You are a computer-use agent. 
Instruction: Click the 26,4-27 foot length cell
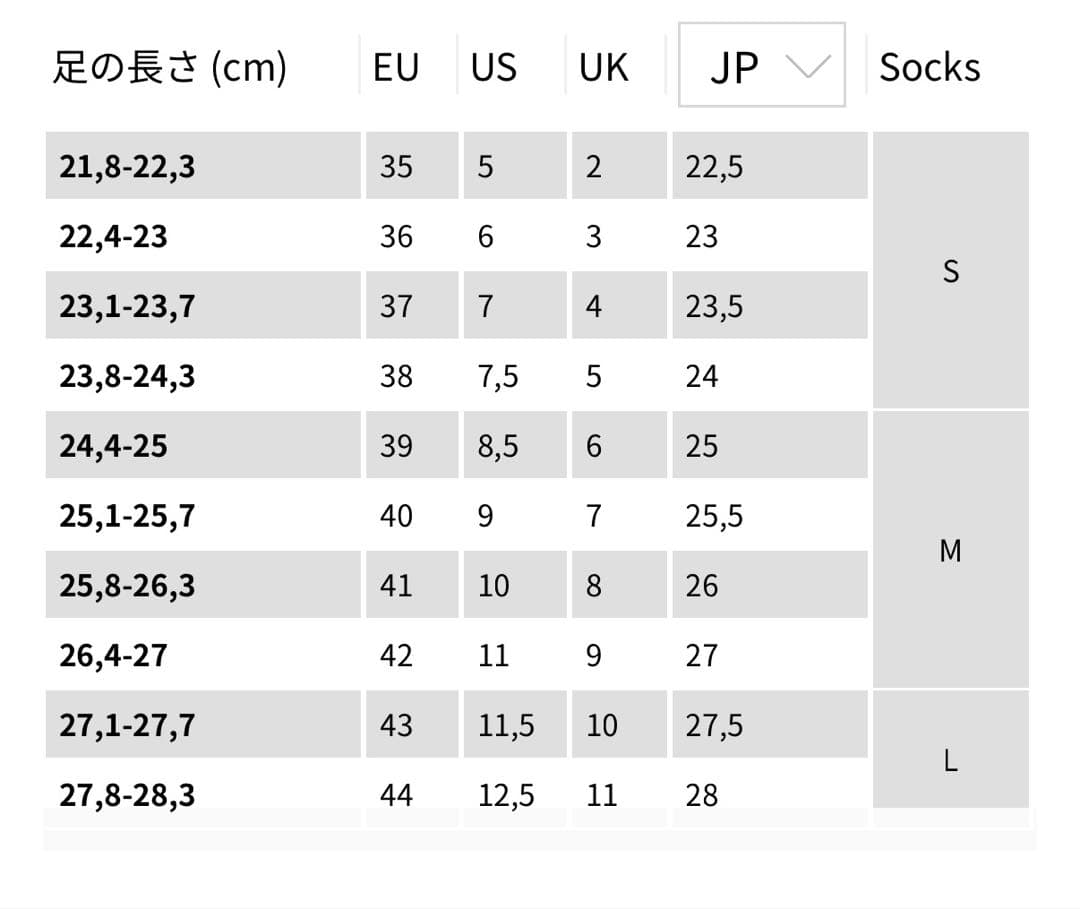pos(113,656)
